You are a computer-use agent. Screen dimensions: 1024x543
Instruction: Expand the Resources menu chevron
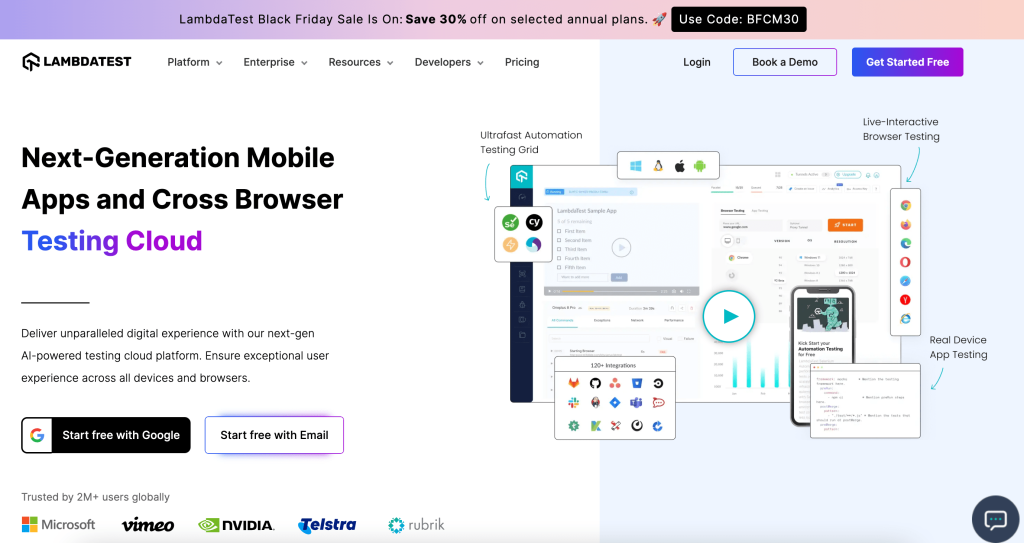[x=391, y=63]
